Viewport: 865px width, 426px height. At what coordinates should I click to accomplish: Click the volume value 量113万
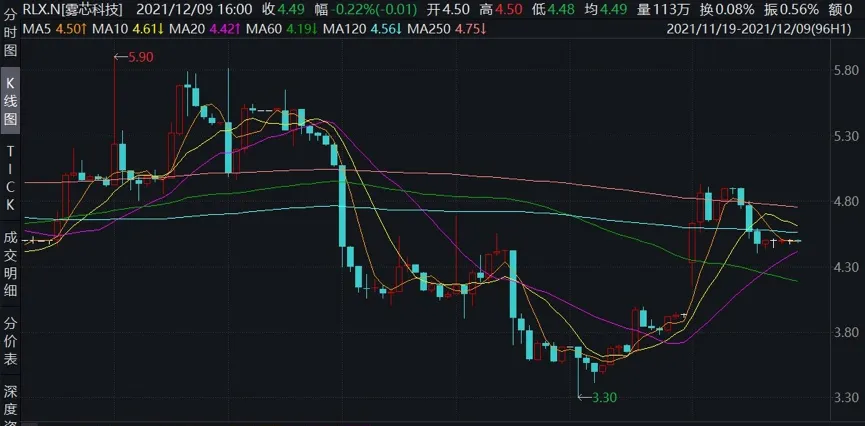coord(663,9)
